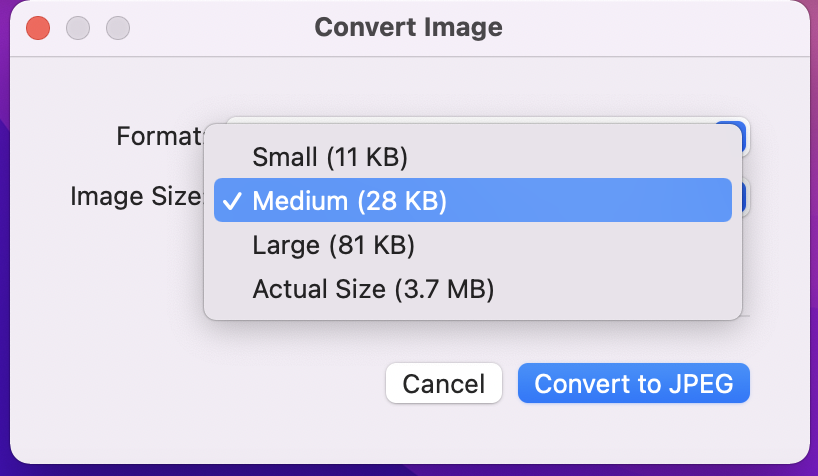This screenshot has height=476, width=818.
Task: Click the grayed-out zoom window button
Action: (118, 28)
